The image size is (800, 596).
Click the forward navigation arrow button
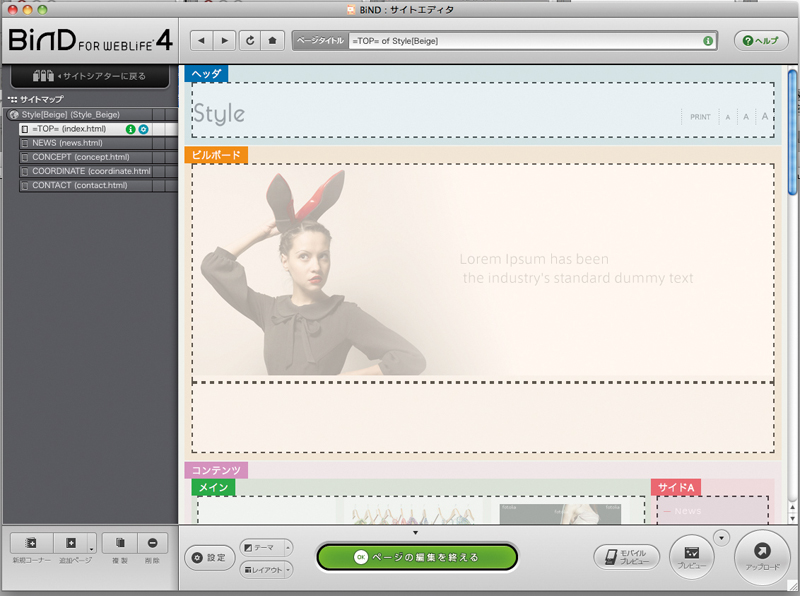[x=225, y=41]
